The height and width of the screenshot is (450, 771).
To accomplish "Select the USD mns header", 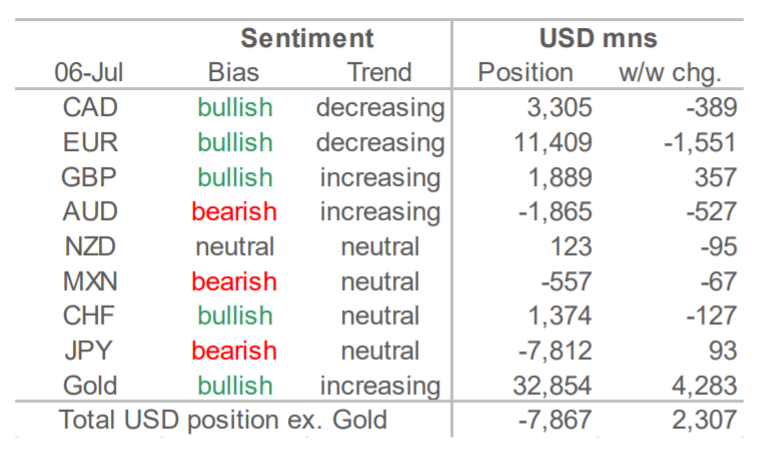I will (x=598, y=38).
